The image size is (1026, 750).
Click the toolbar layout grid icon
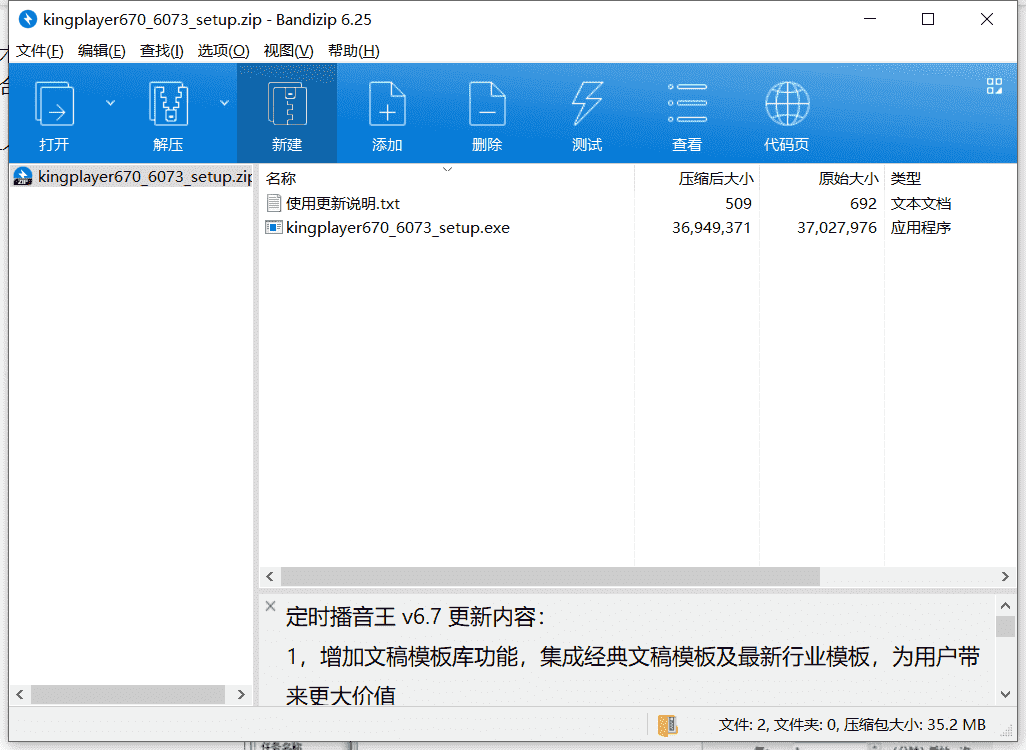coord(995,86)
